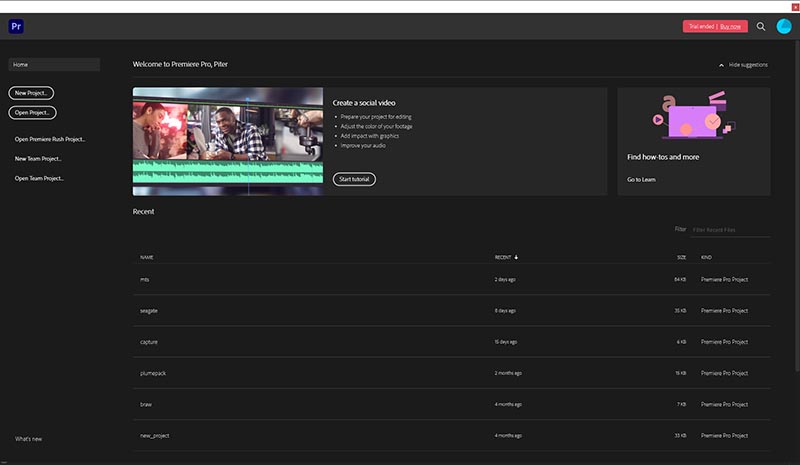This screenshot has width=800, height=465.
Task: Choose Open Team Project option
Action: [39, 178]
